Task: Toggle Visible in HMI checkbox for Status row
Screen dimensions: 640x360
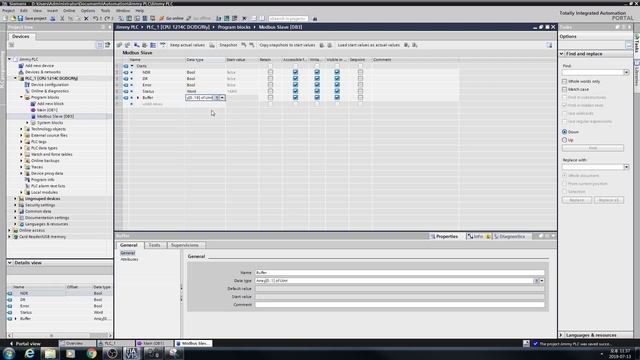Action: [x=337, y=91]
